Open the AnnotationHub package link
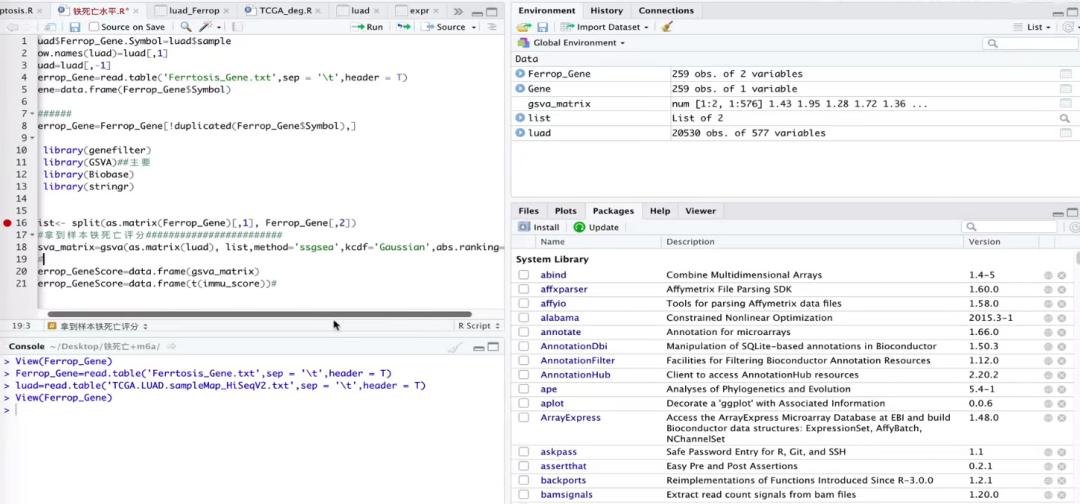The width and height of the screenshot is (1080, 504). (575, 375)
